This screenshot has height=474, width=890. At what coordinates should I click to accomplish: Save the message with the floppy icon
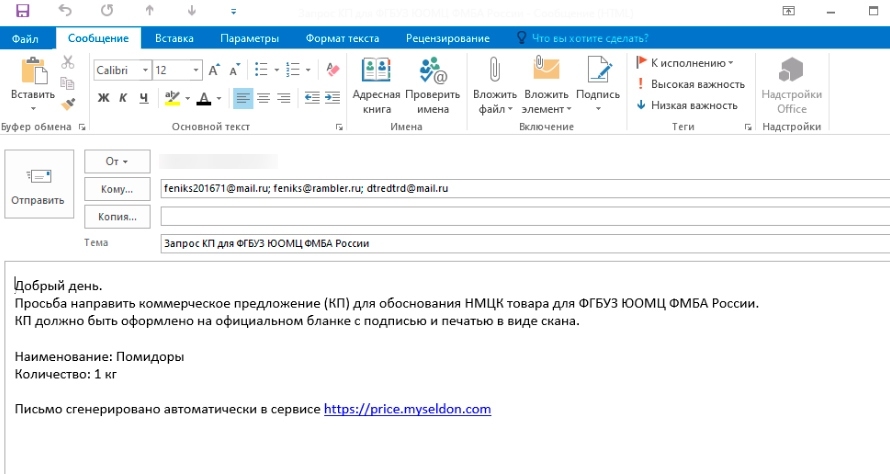[x=23, y=10]
